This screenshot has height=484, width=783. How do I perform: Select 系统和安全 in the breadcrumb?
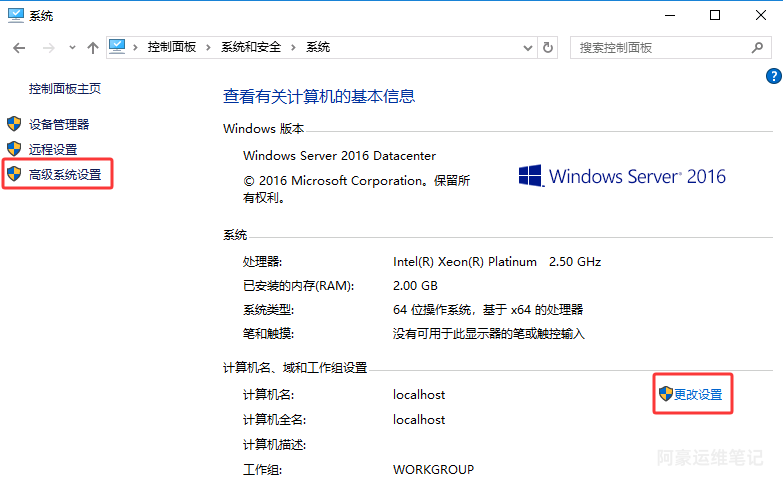point(251,47)
